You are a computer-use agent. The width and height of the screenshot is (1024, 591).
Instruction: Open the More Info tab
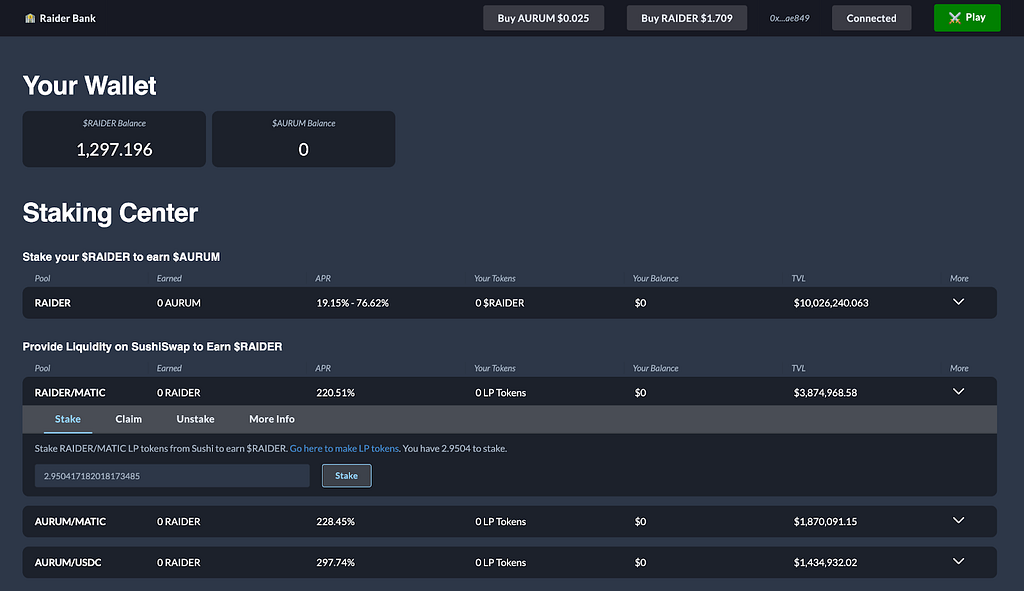pyautogui.click(x=272, y=419)
